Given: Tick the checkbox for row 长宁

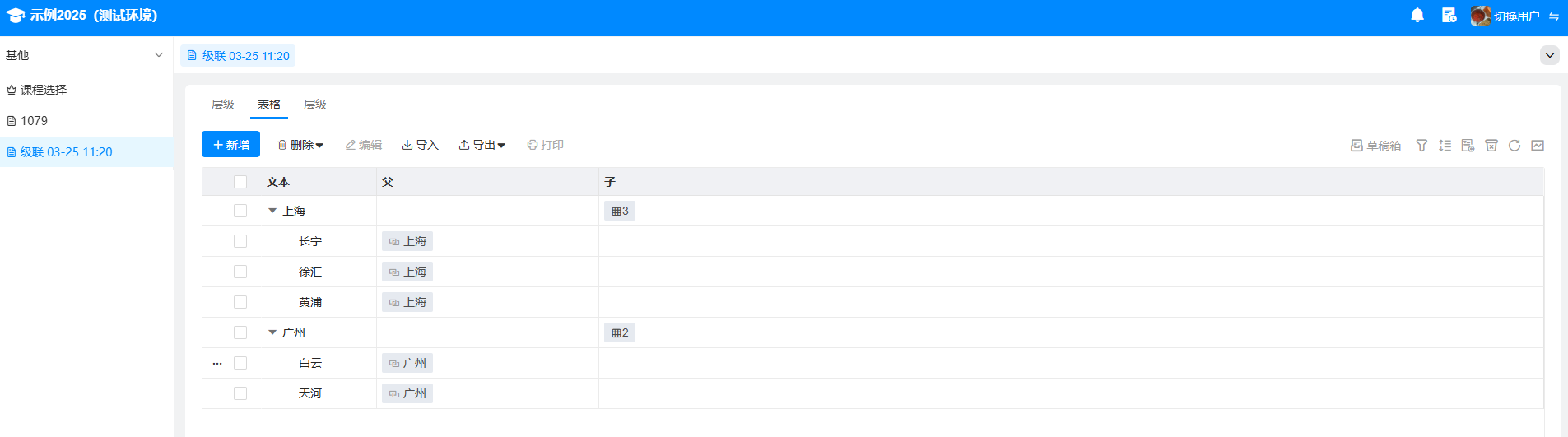Looking at the screenshot, I should pos(240,241).
